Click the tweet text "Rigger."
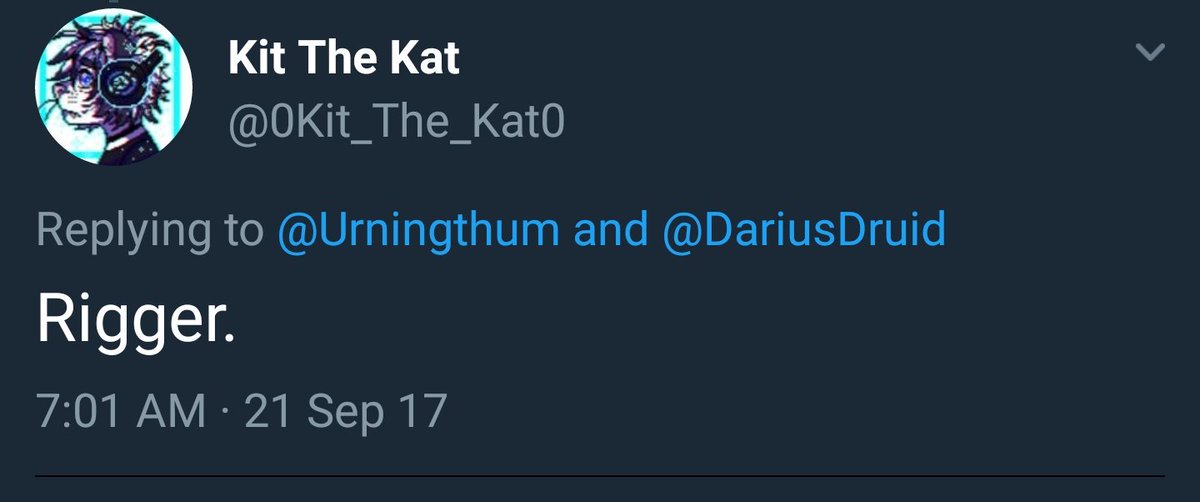 136,323
